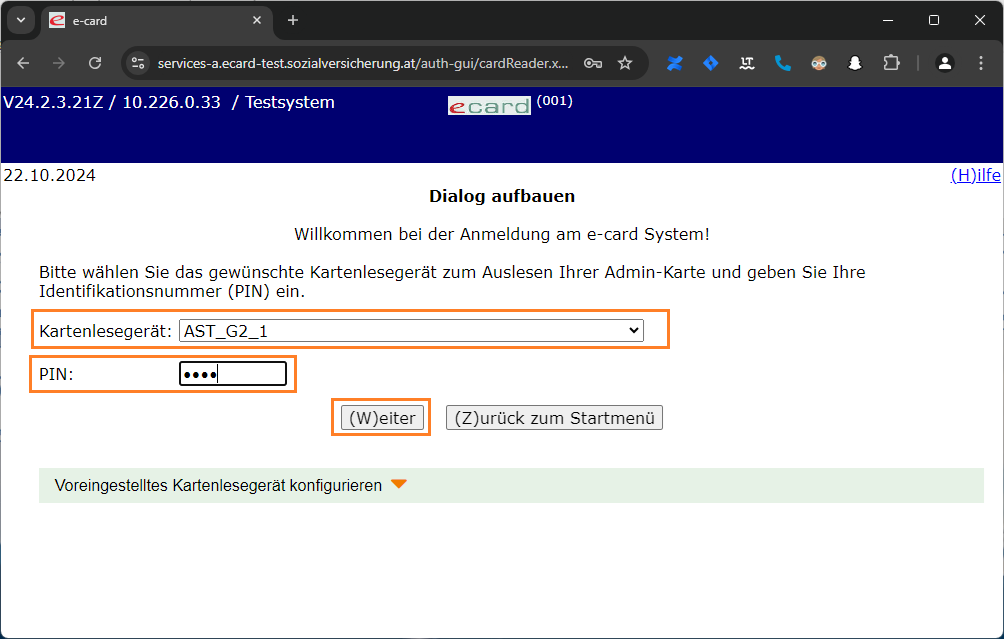Open the Chrome profile avatar

(944, 63)
